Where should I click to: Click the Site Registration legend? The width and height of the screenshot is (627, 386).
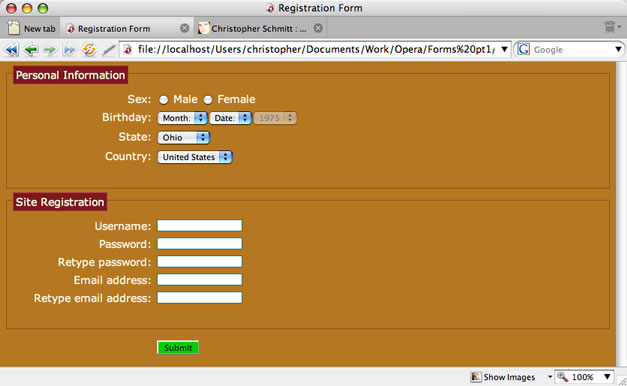pyautogui.click(x=60, y=202)
